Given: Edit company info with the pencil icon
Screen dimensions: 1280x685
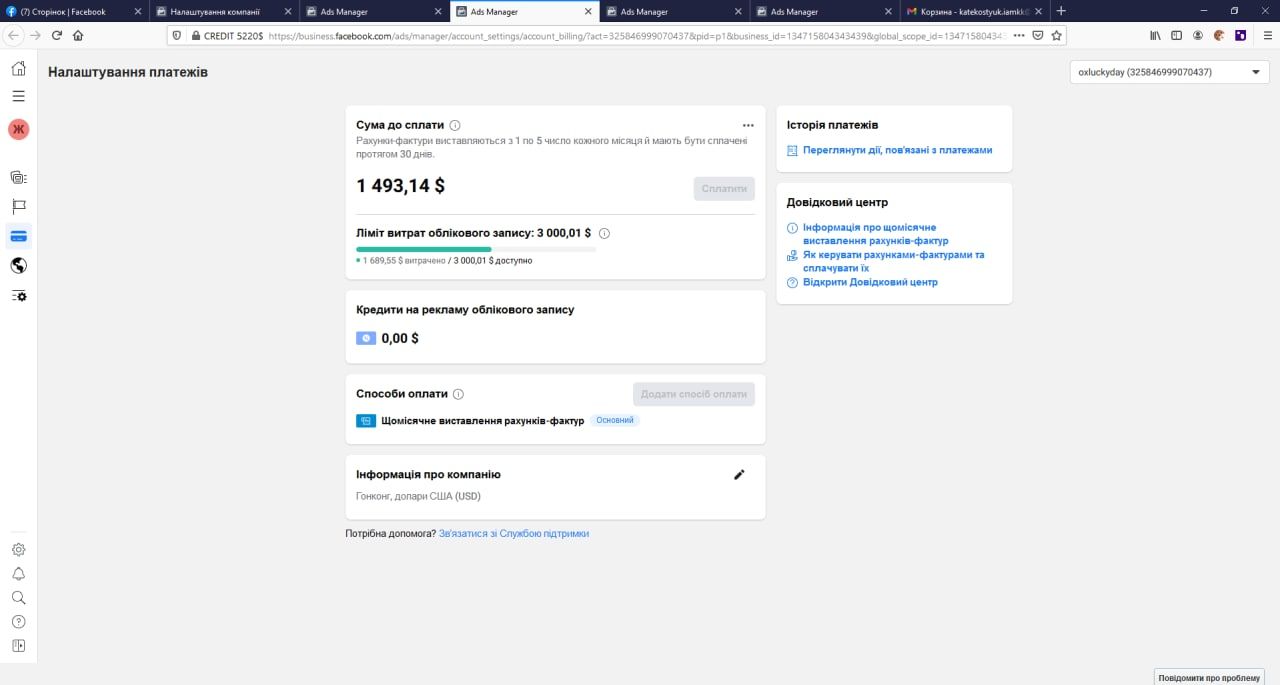Looking at the screenshot, I should click(740, 474).
